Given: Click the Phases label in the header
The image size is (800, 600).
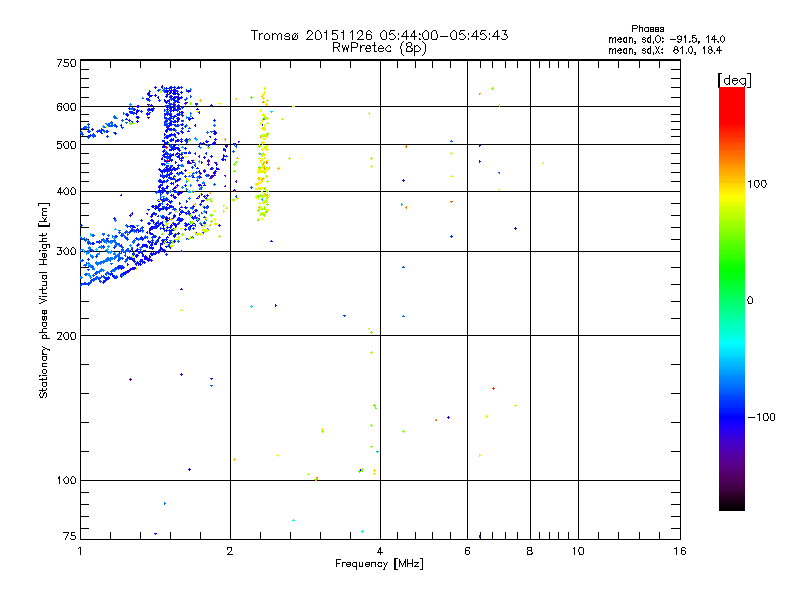Looking at the screenshot, I should point(647,29).
